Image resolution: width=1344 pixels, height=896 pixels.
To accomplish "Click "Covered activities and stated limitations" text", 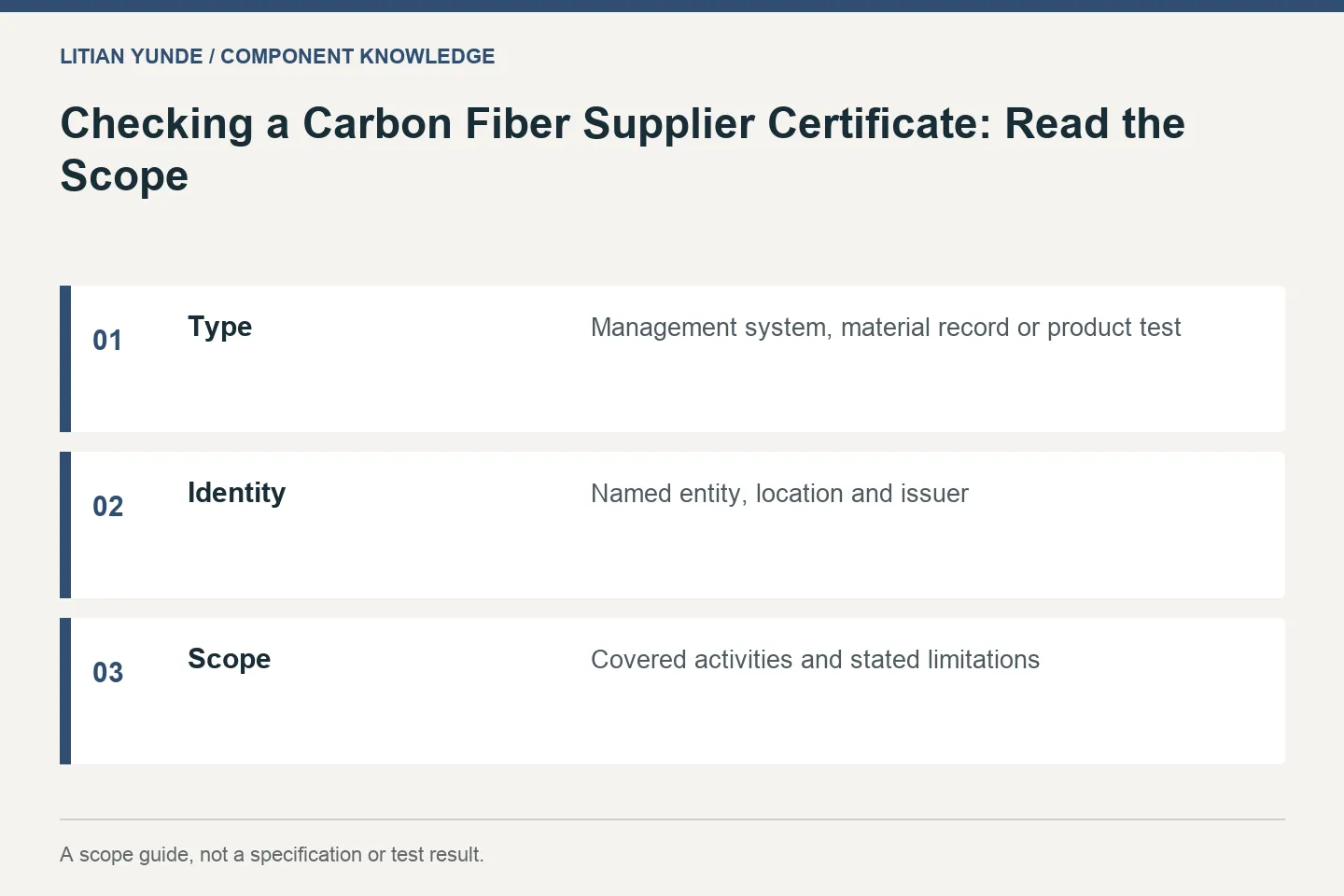I will click(815, 660).
